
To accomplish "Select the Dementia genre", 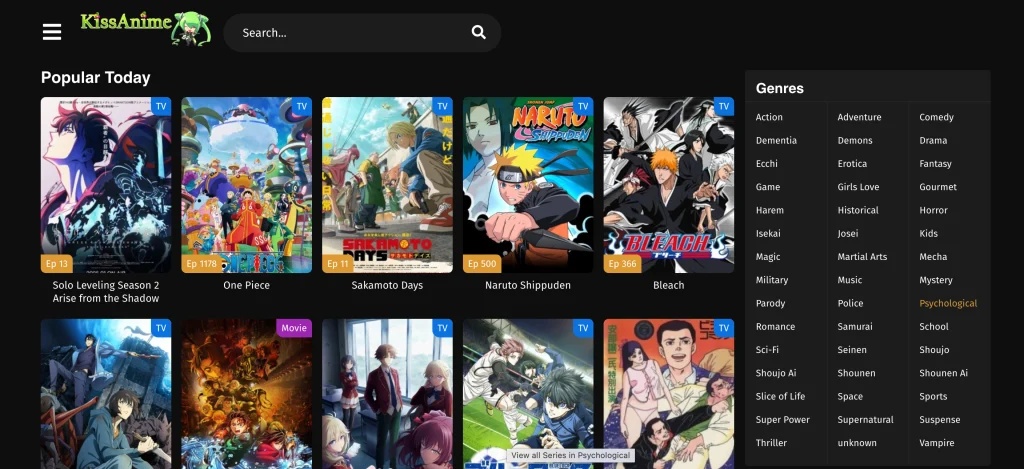I will pos(776,140).
